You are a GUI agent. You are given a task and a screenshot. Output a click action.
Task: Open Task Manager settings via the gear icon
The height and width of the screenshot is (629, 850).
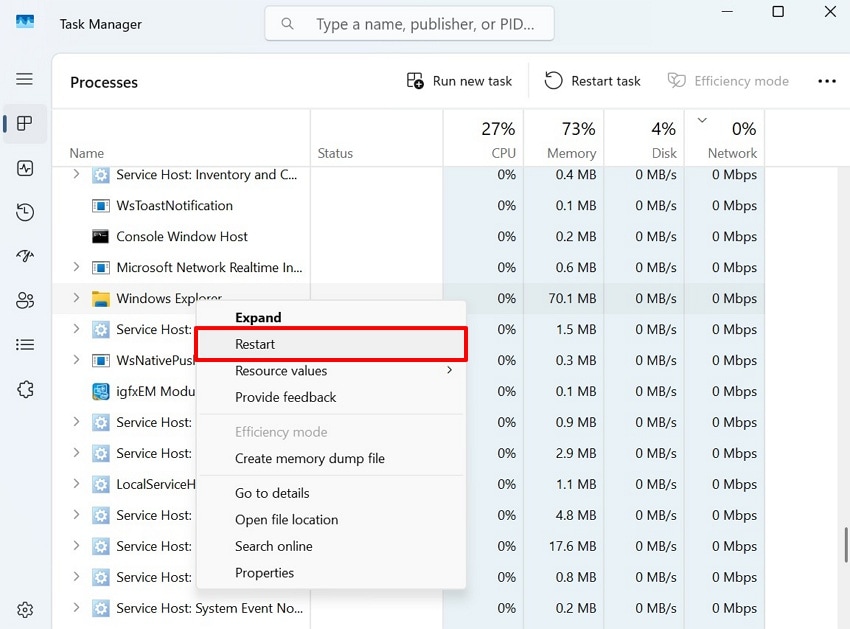pyautogui.click(x=25, y=609)
